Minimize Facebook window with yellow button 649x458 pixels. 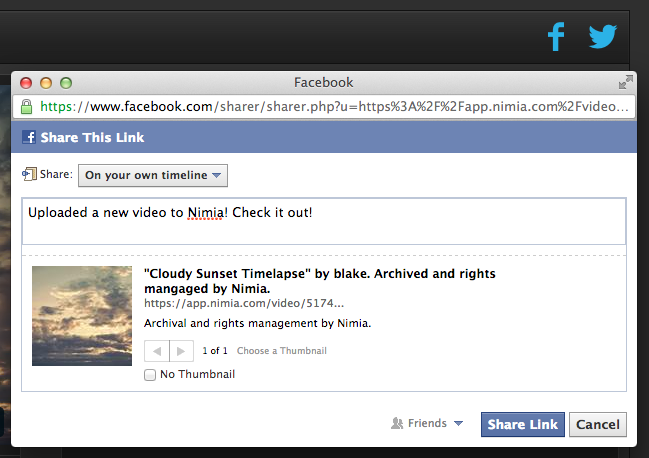pos(46,83)
